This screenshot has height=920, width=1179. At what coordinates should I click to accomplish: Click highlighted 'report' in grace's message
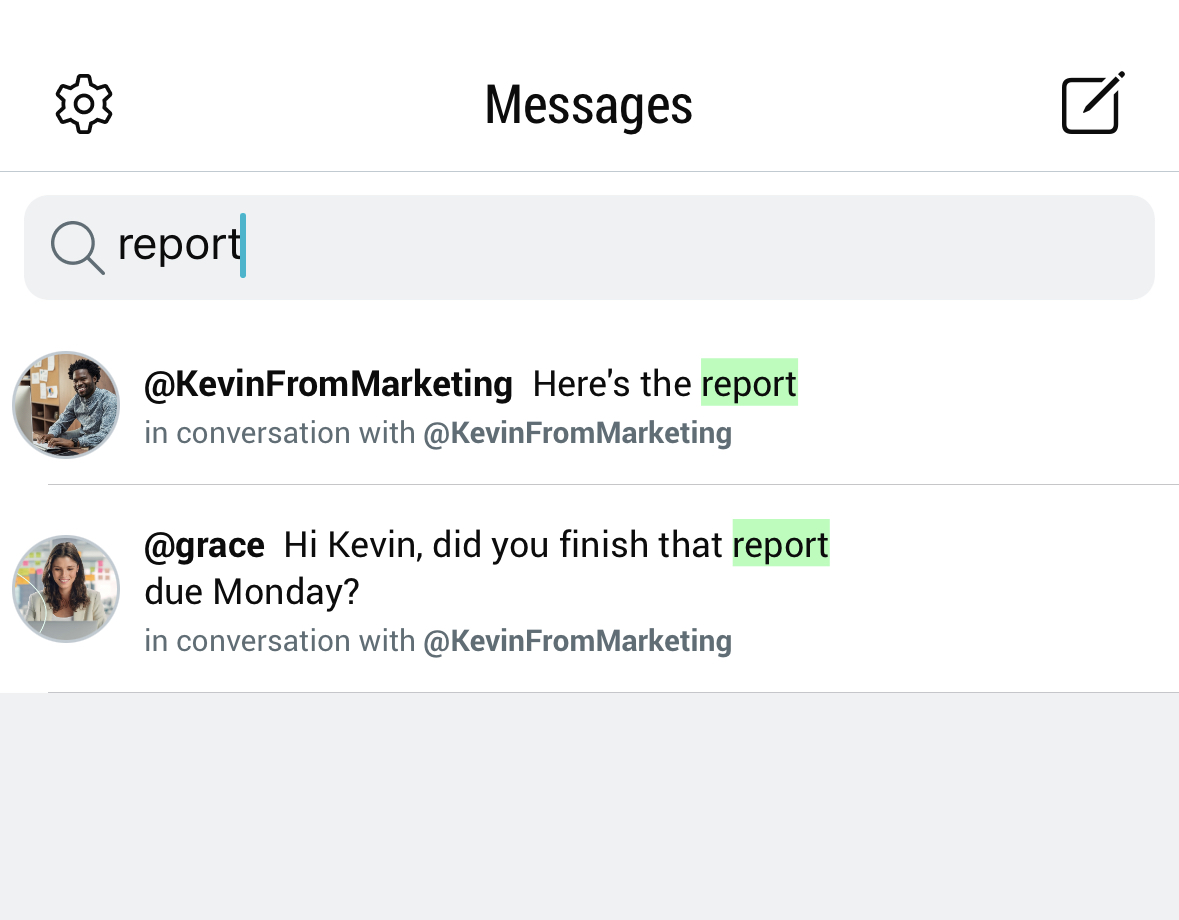tap(780, 543)
